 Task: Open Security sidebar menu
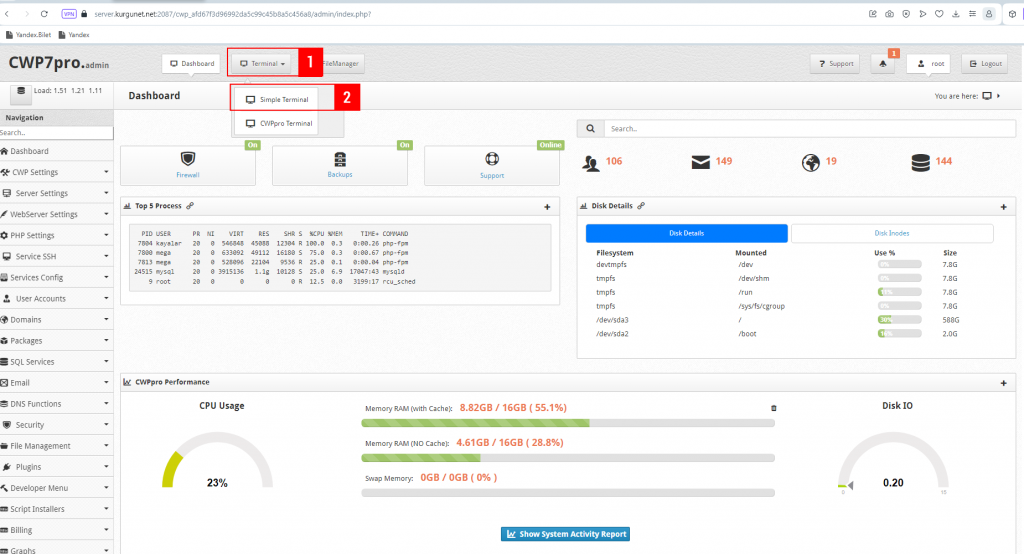coord(56,425)
